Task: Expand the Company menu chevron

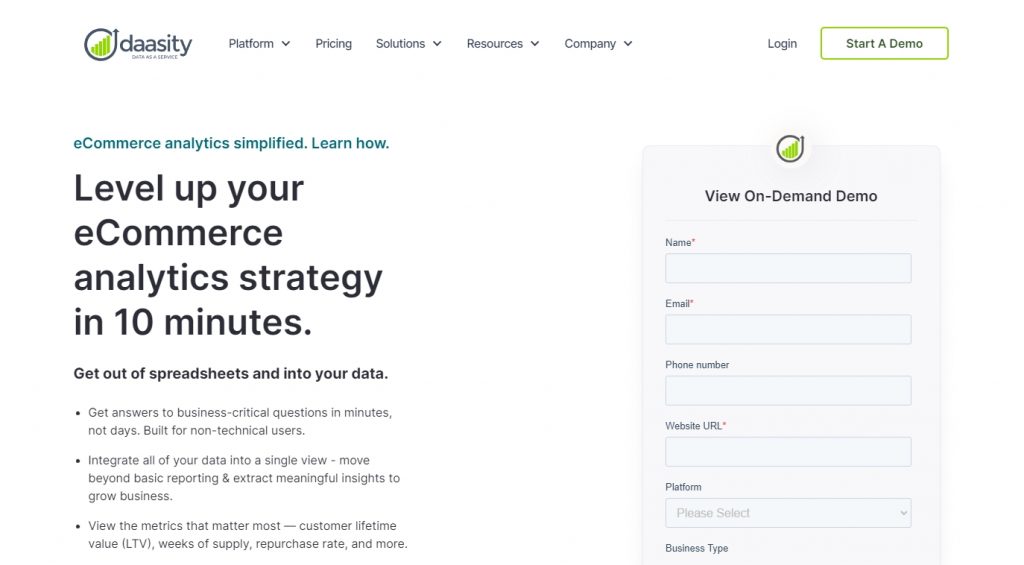Action: [x=628, y=44]
